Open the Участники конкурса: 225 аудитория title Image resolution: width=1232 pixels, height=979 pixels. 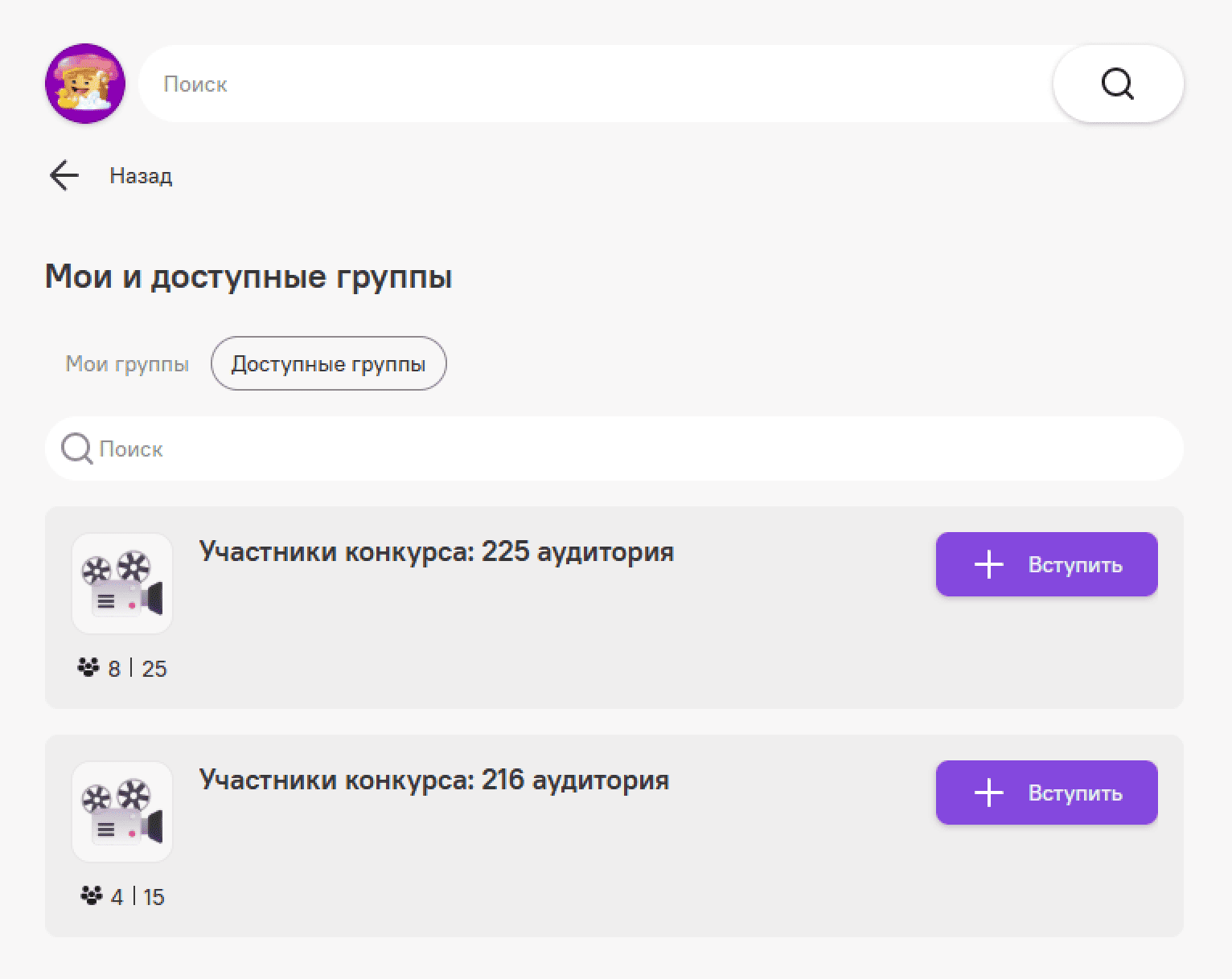tap(436, 552)
